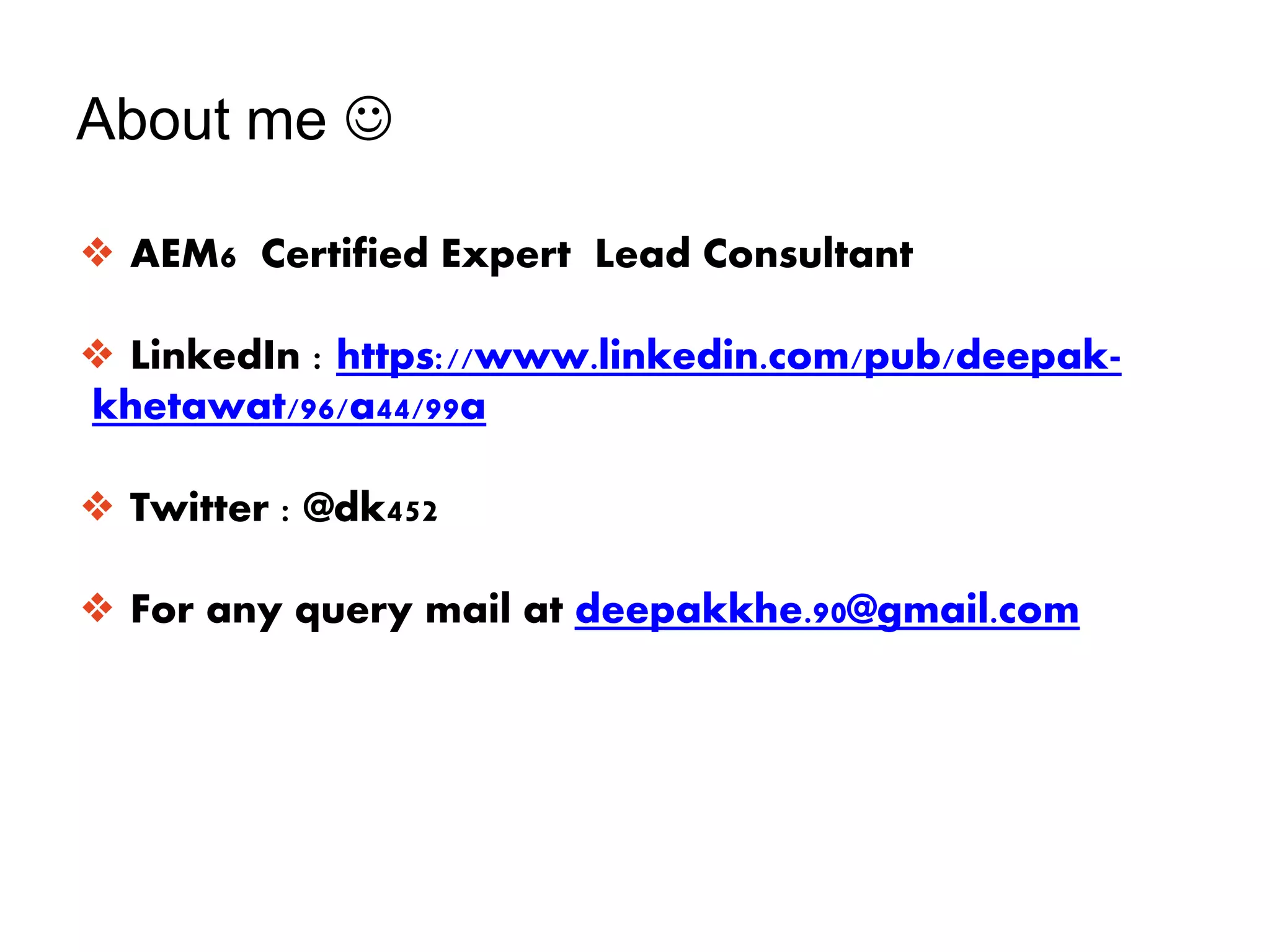Click the diamond bullet beside AEM6 line
Screen dimensions: 1270x952
tap(97, 253)
